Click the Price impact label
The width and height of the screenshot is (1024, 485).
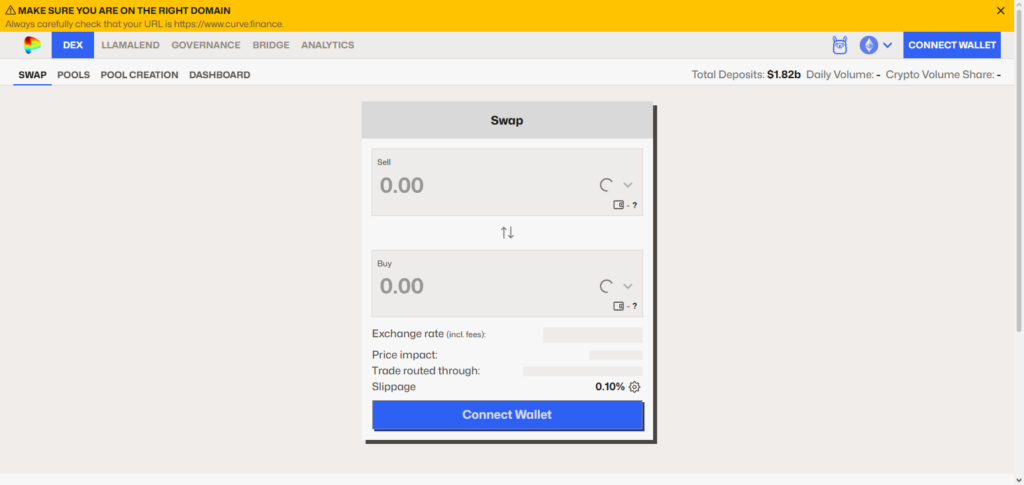(405, 355)
